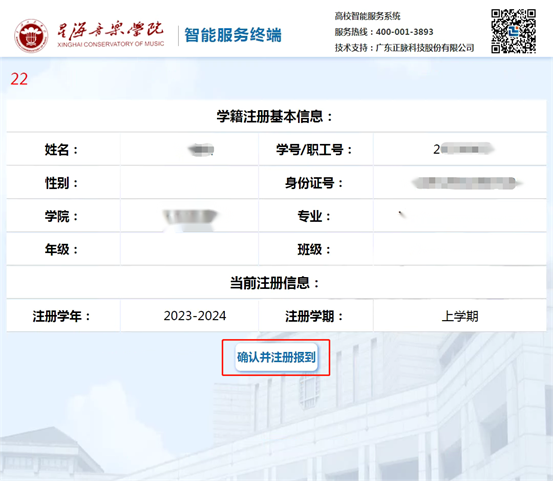553x481 pixels.
Task: Select the 服务热线:400-001-3893 text
Action: point(384,32)
